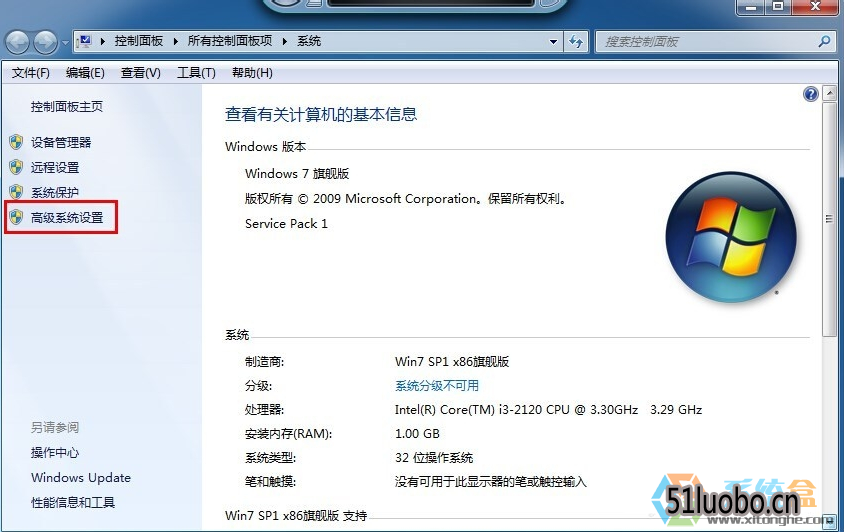
Task: Open 设备管理器 from sidebar
Action: point(61,142)
